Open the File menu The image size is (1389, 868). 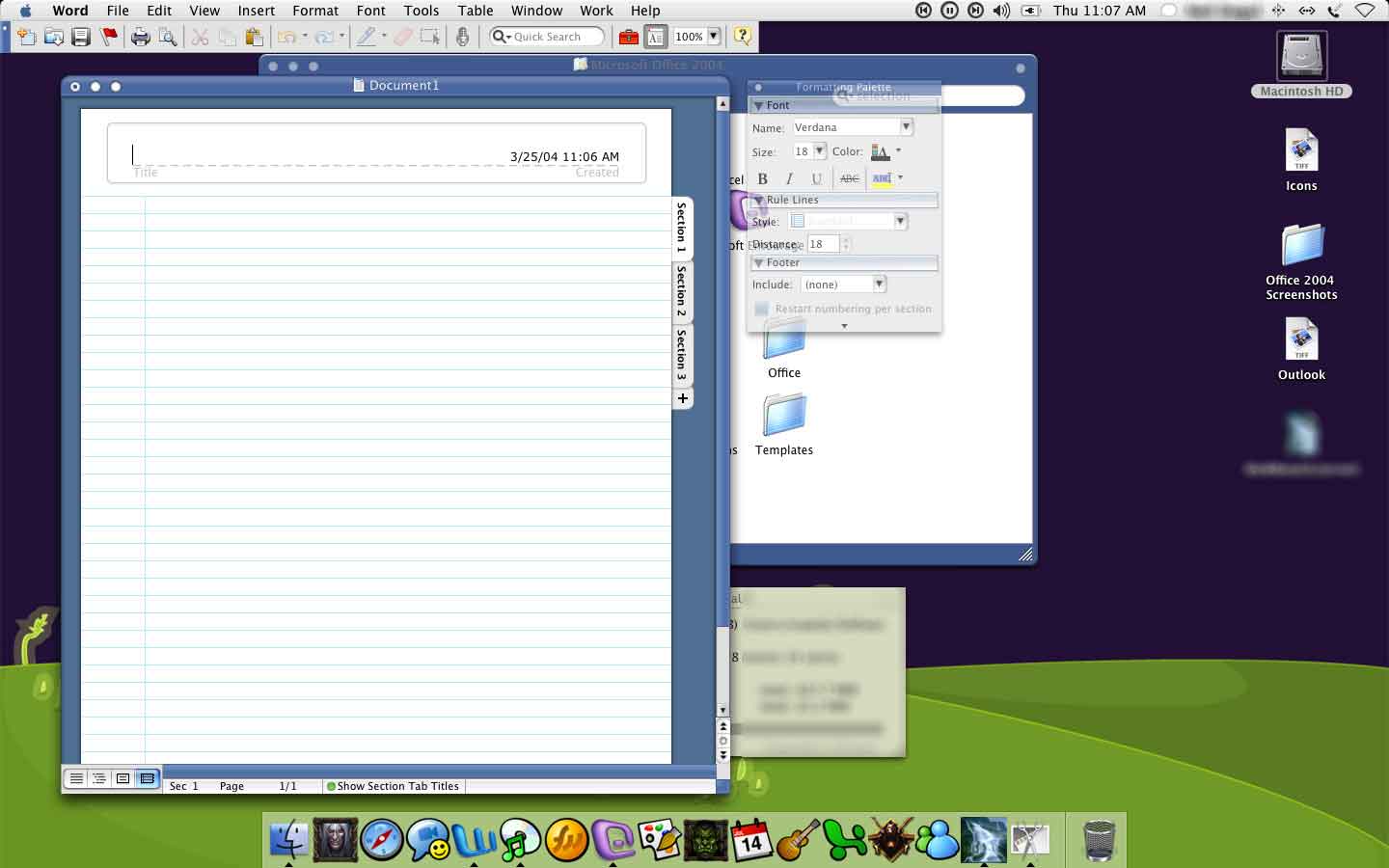(x=118, y=11)
